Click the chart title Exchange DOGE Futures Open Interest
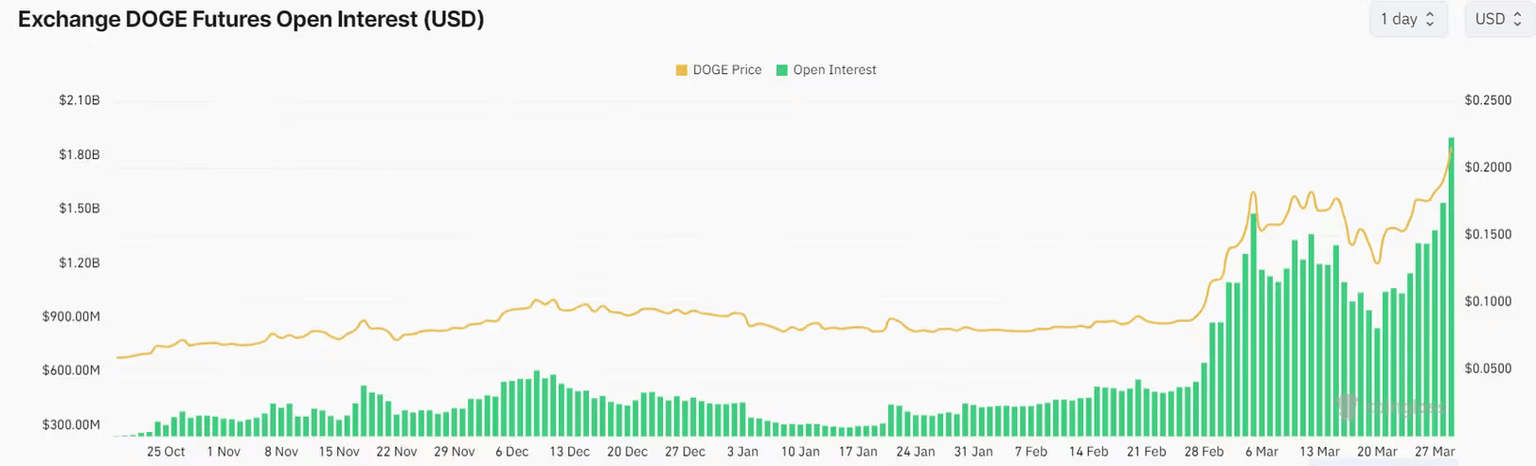The width and height of the screenshot is (1536, 466). 251,20
